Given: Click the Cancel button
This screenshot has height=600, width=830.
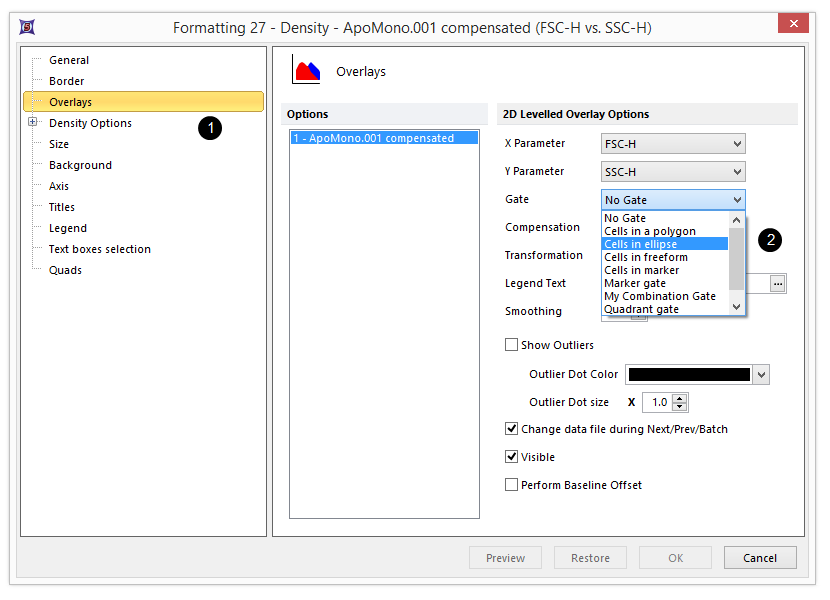Looking at the screenshot, I should pos(760,558).
